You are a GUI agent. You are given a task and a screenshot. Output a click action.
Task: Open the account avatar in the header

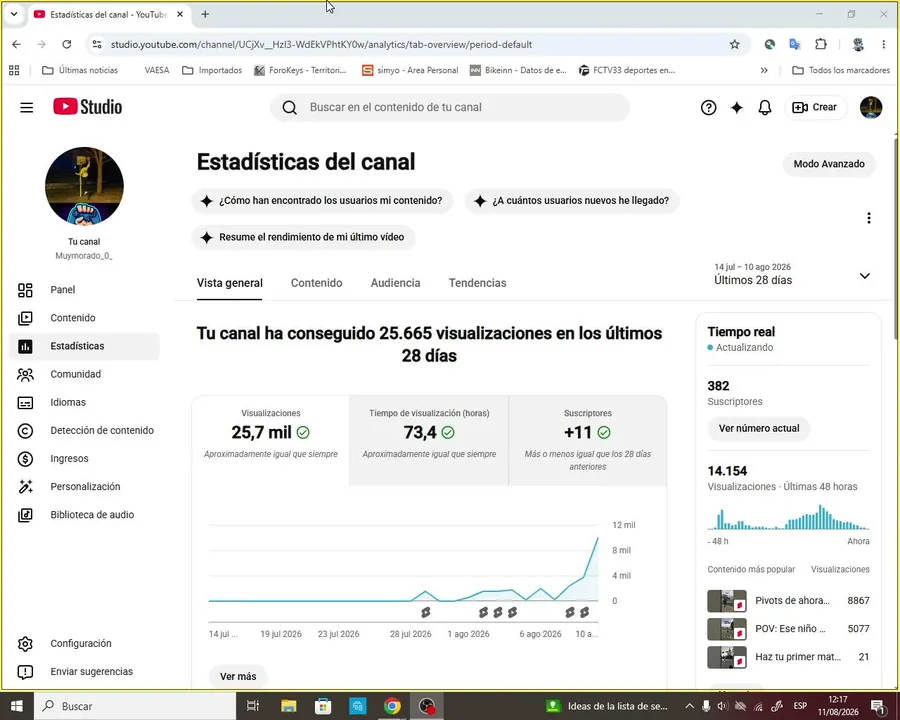click(x=871, y=107)
